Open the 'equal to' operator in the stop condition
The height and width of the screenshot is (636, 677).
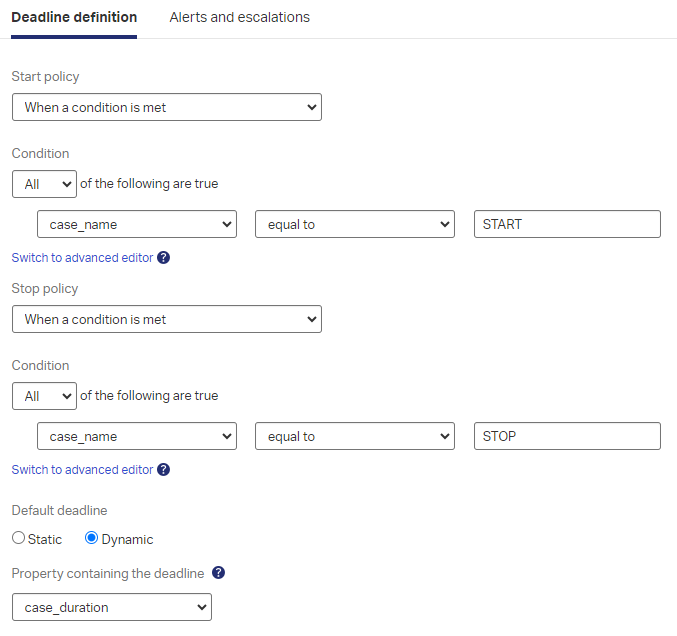[355, 436]
